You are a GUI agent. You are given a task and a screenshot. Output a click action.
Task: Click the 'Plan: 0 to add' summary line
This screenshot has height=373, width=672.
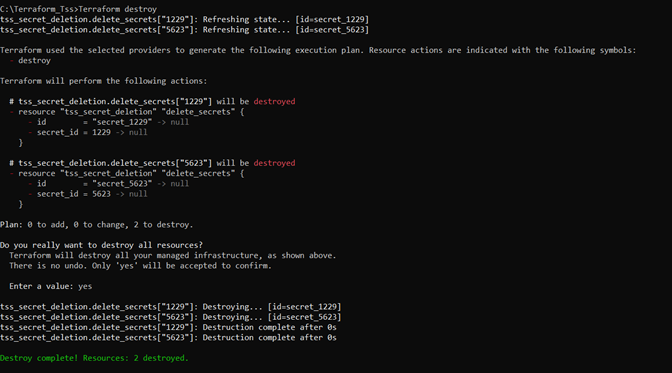(96, 225)
